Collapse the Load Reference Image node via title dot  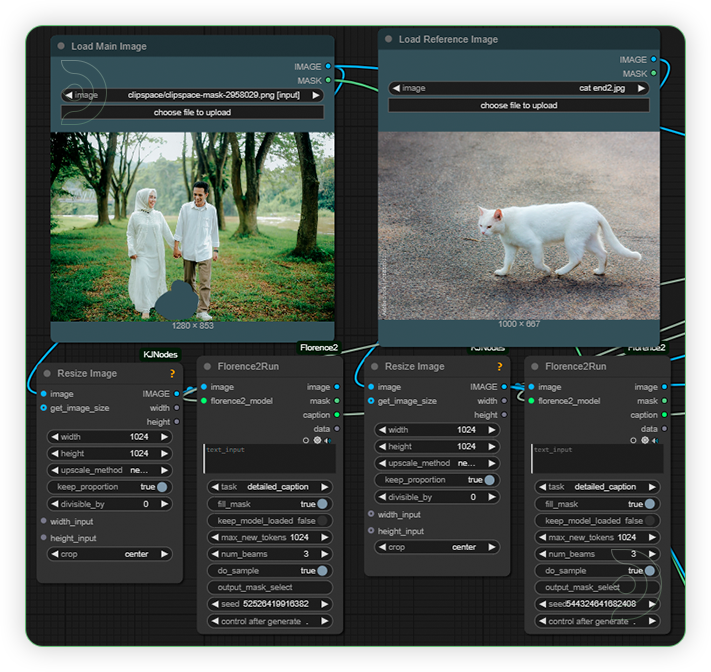388,39
